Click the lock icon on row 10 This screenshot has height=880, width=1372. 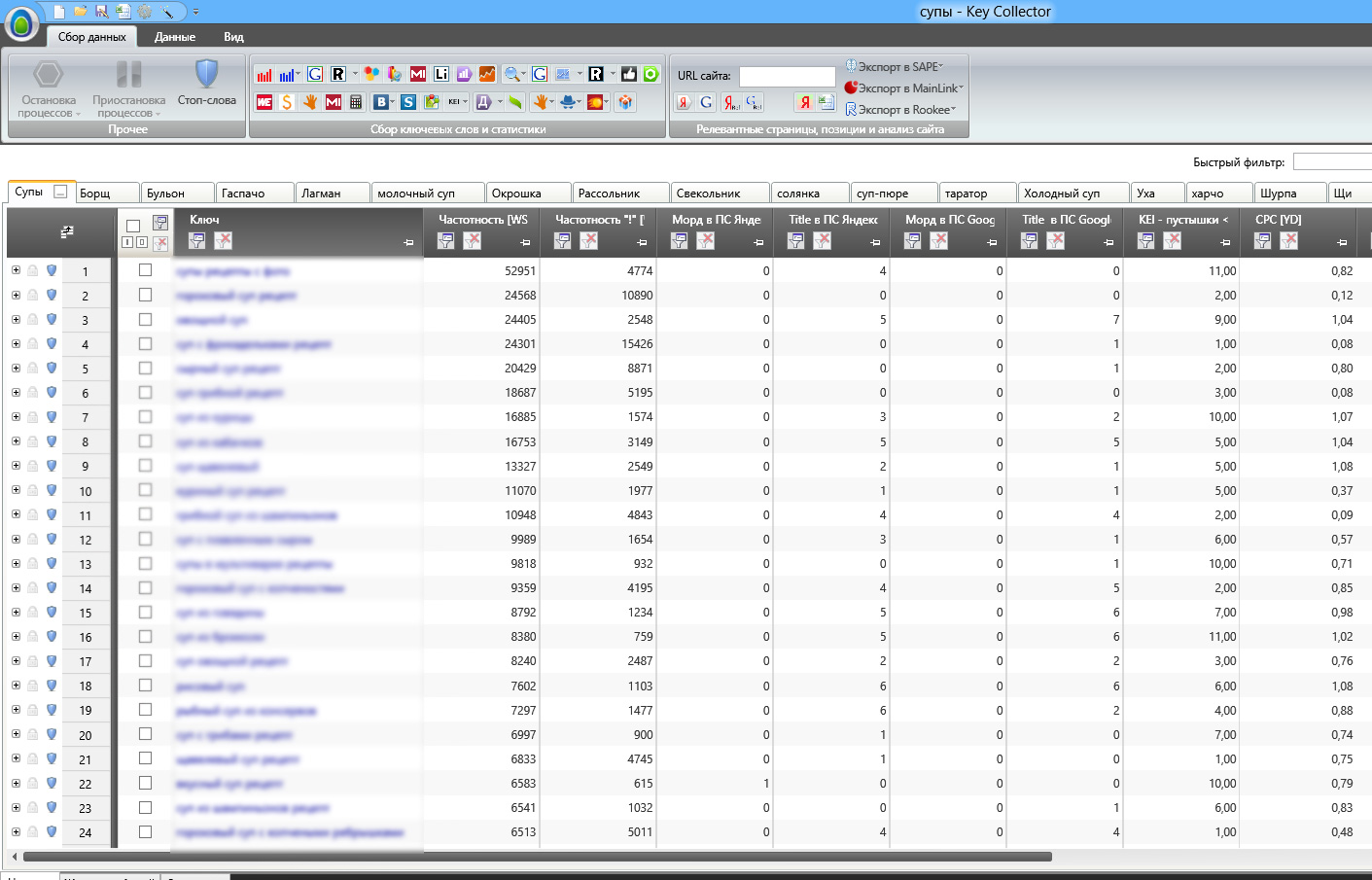[x=33, y=491]
